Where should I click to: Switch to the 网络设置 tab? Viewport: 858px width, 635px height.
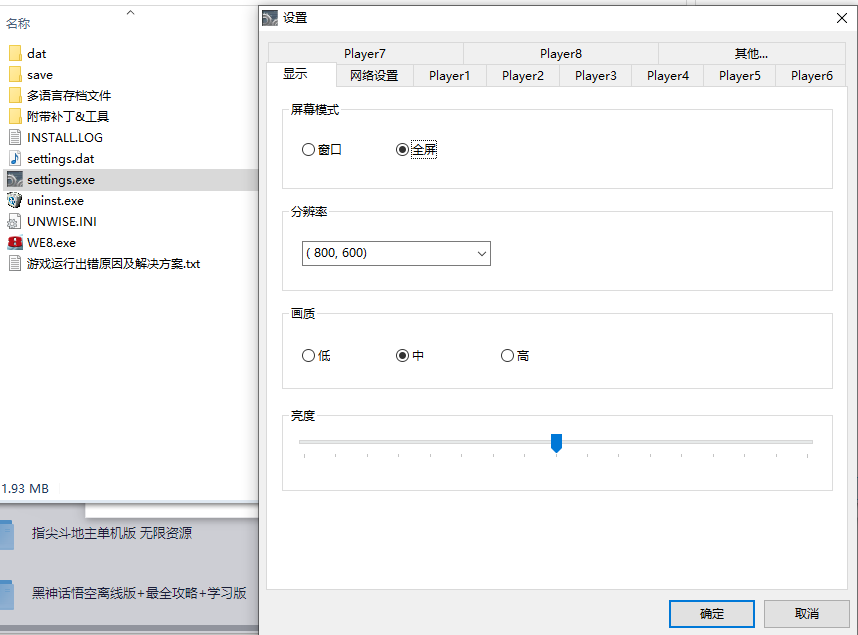point(373,76)
